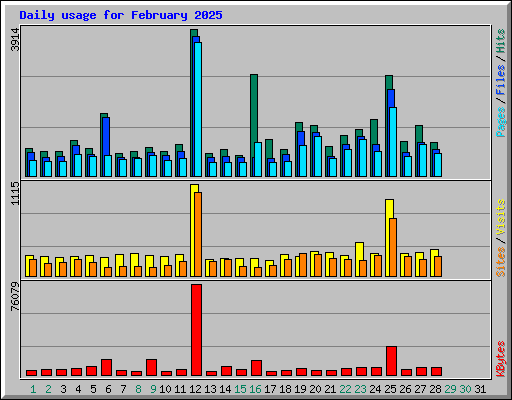This screenshot has height=400, width=512.
Task: Click day 3 on the date axis
Action: click(x=63, y=389)
